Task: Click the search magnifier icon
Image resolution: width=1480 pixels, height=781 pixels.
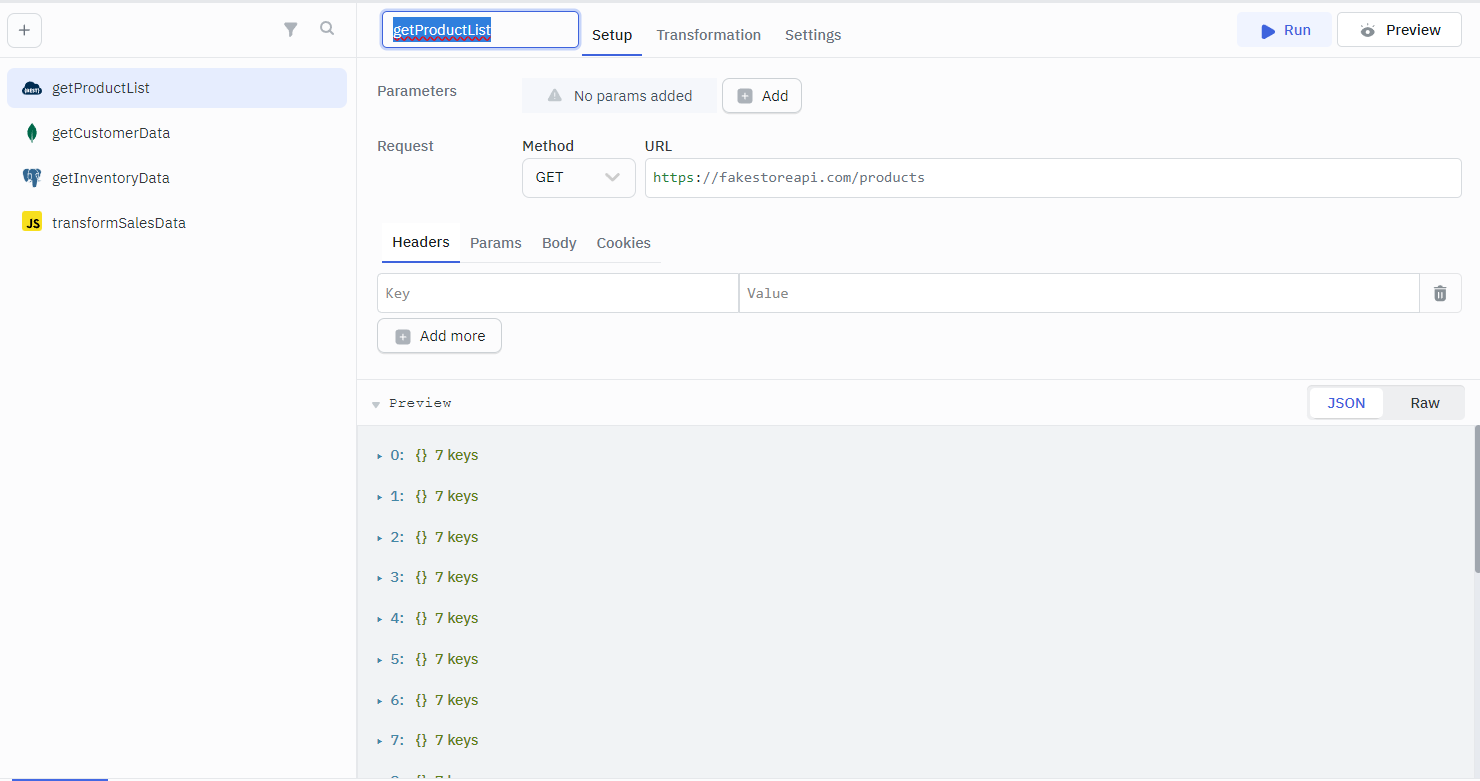Action: click(x=327, y=29)
